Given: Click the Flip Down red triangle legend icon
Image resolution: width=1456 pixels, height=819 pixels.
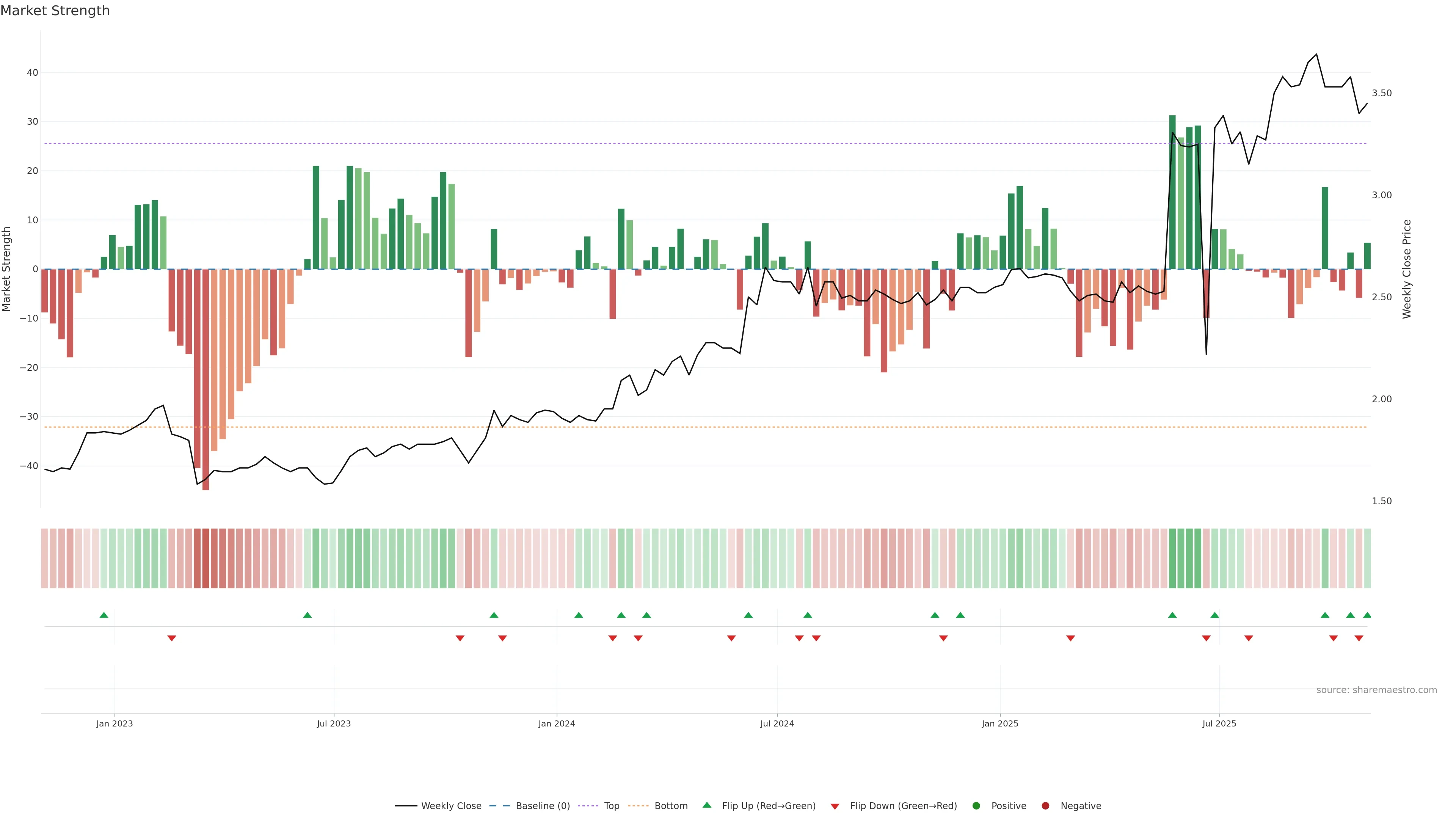Looking at the screenshot, I should click(x=835, y=806).
